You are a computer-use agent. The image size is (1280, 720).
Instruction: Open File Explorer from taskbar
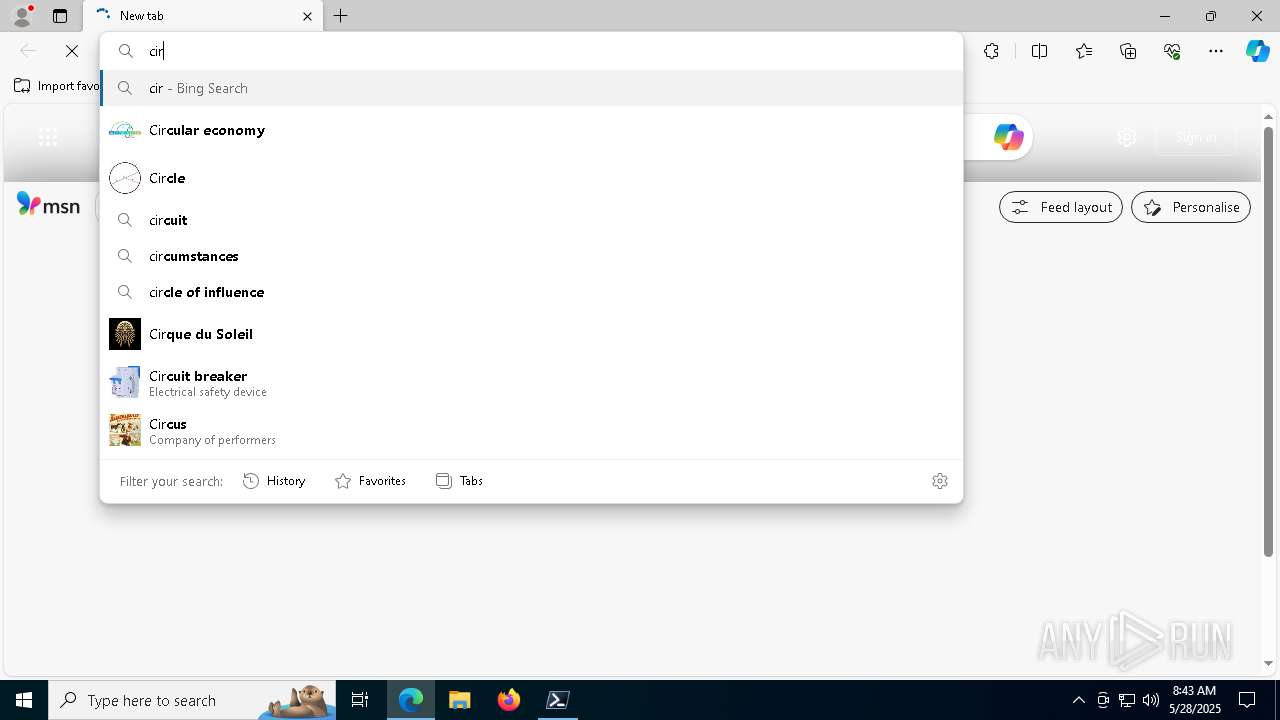click(460, 700)
